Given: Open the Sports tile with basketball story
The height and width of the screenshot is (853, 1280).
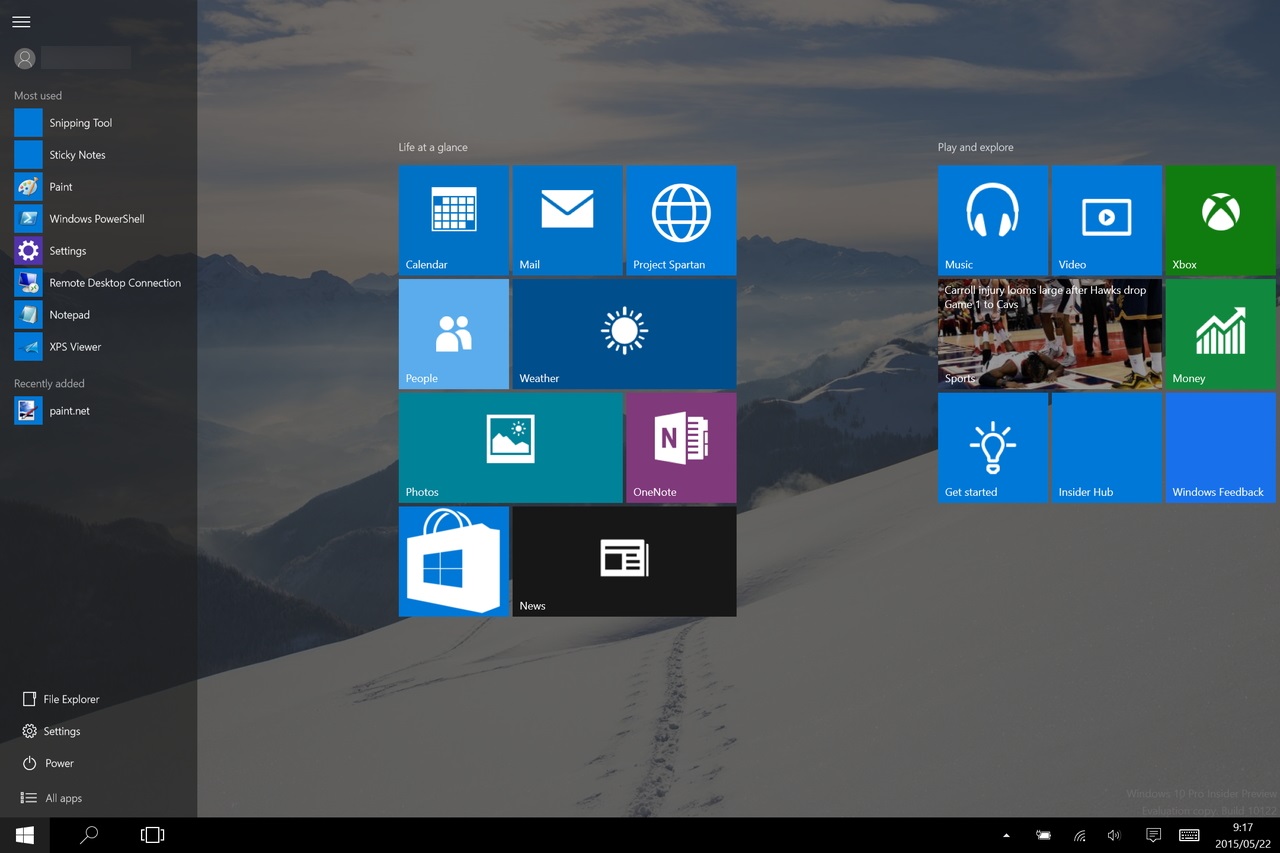Looking at the screenshot, I should coord(1050,334).
